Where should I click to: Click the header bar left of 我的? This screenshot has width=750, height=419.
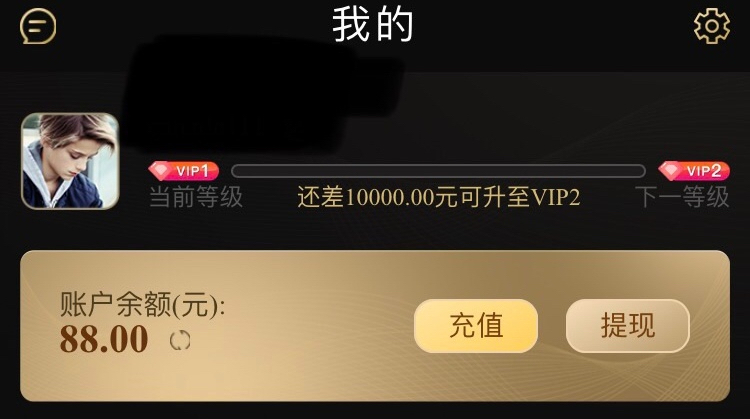click(x=191, y=26)
